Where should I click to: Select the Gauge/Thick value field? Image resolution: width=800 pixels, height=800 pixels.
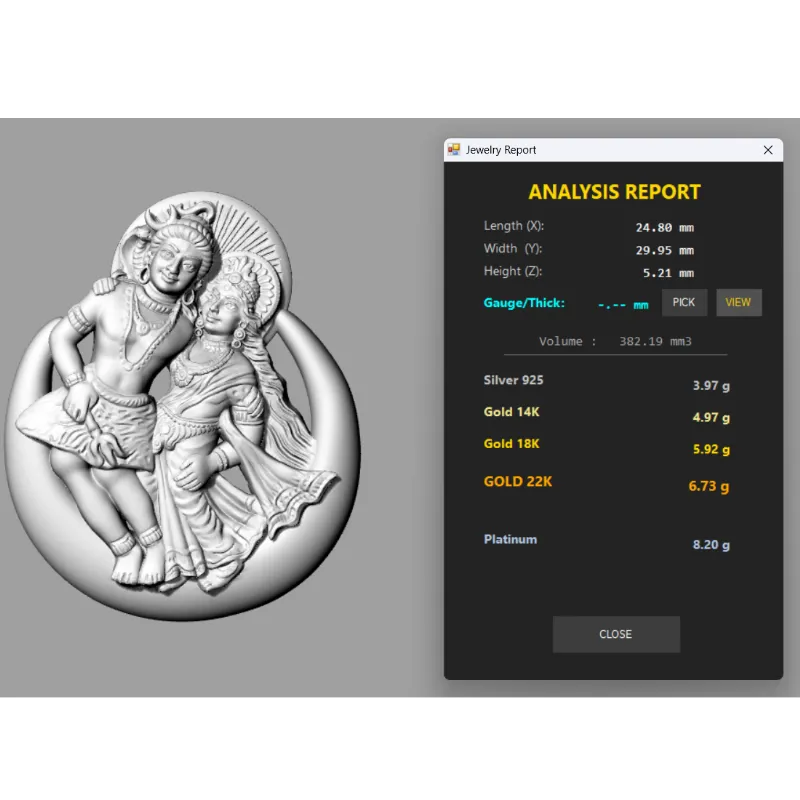coord(623,304)
